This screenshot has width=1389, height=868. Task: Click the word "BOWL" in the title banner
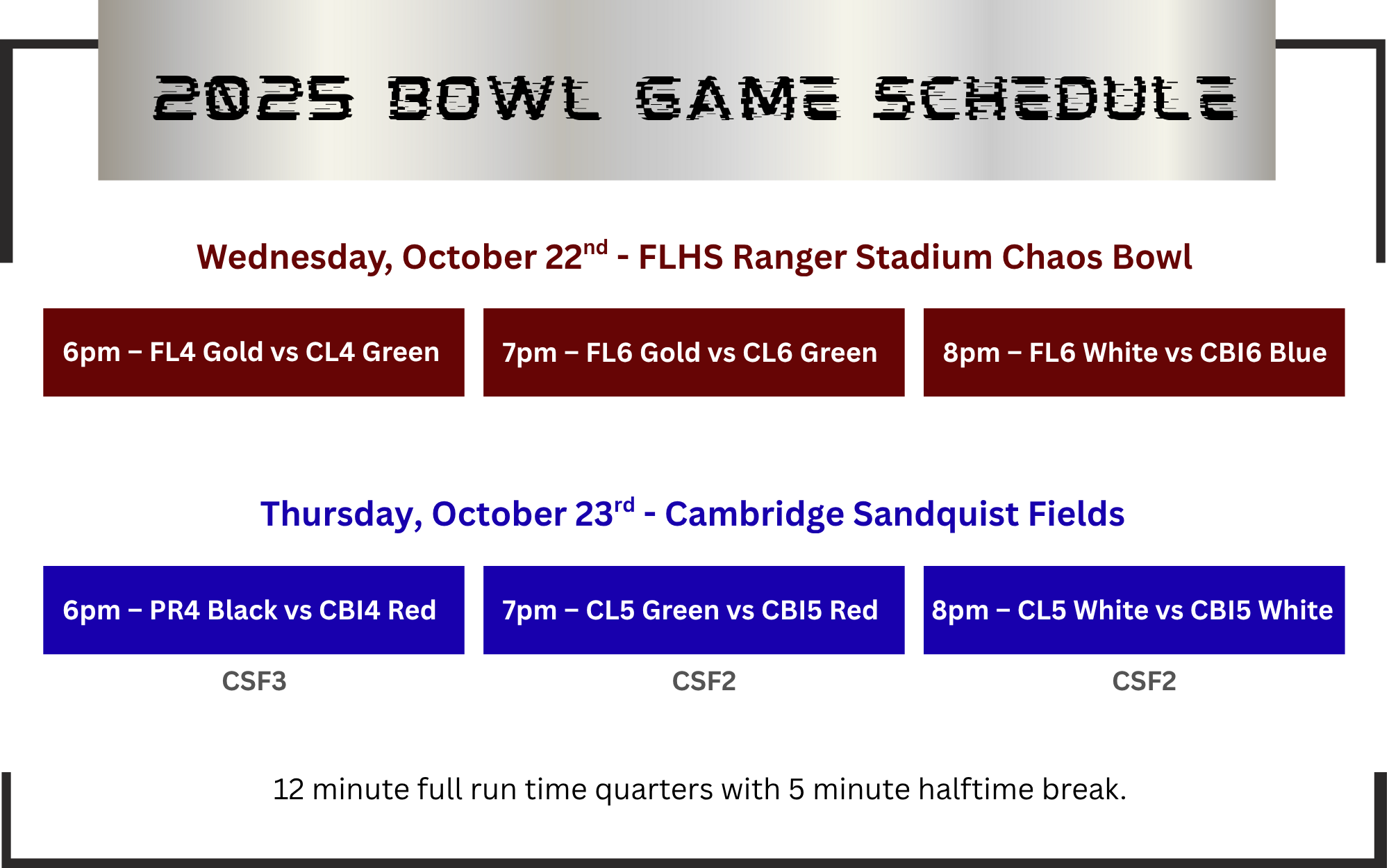493,99
